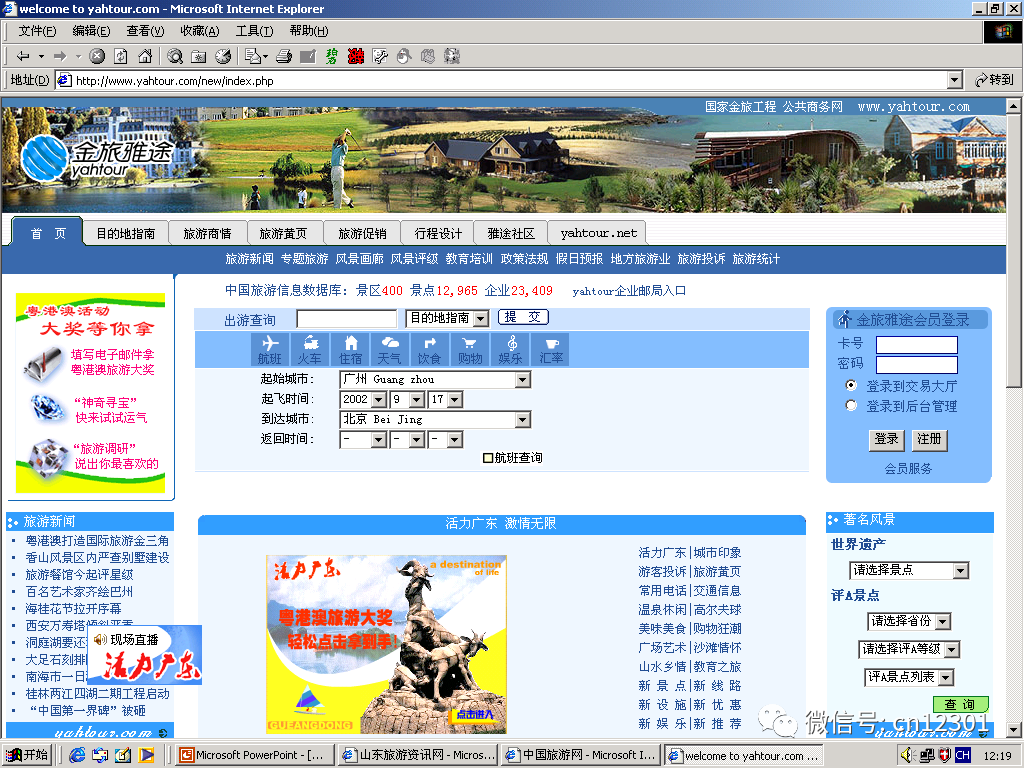Open the 收藏(A) menu

200,31
